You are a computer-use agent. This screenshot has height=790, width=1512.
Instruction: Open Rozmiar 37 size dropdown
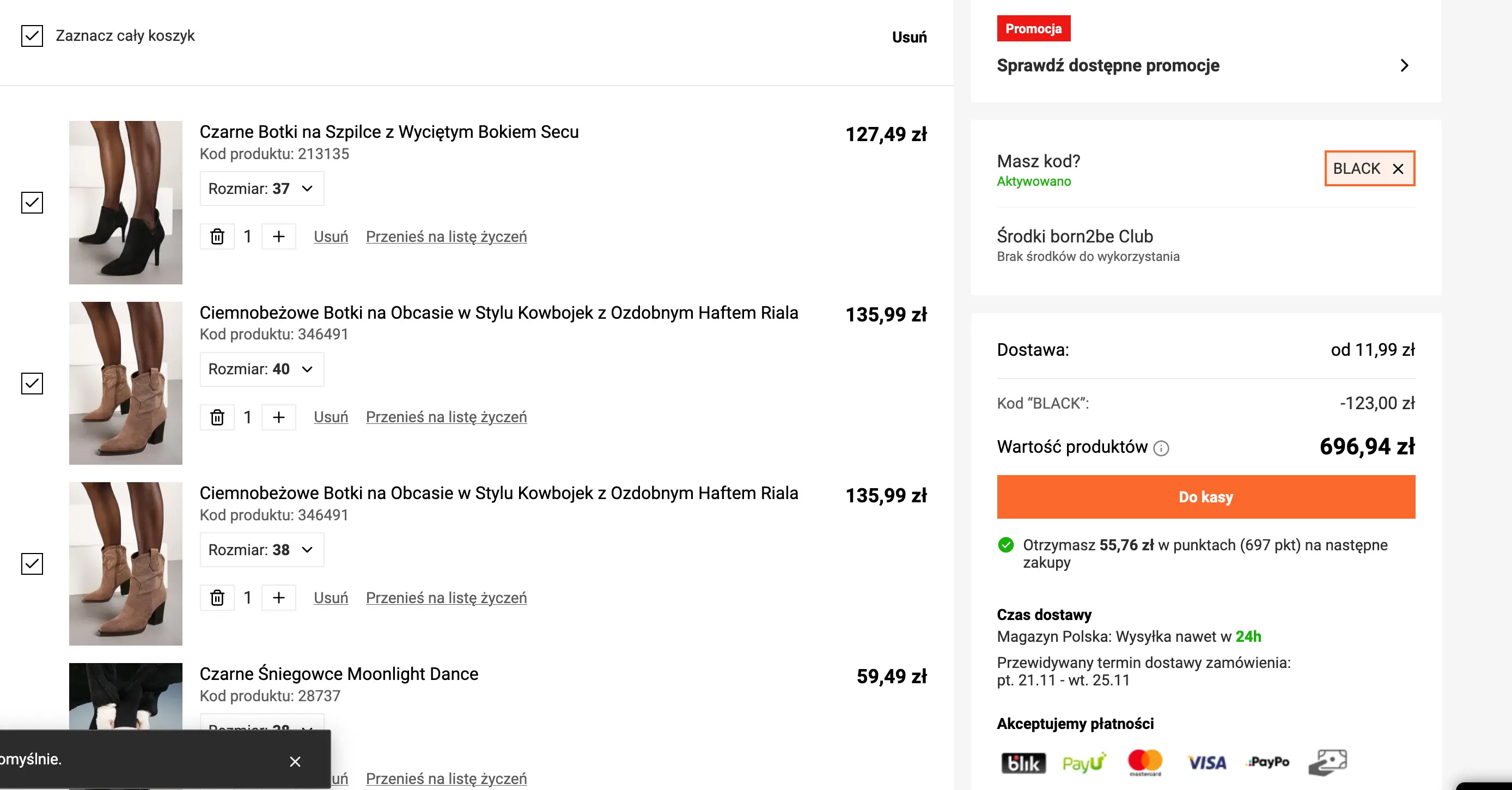tap(262, 189)
